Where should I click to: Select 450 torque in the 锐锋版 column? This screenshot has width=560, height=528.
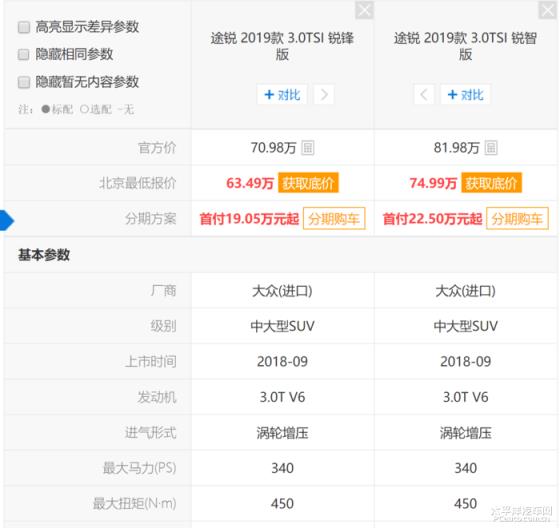(282, 504)
